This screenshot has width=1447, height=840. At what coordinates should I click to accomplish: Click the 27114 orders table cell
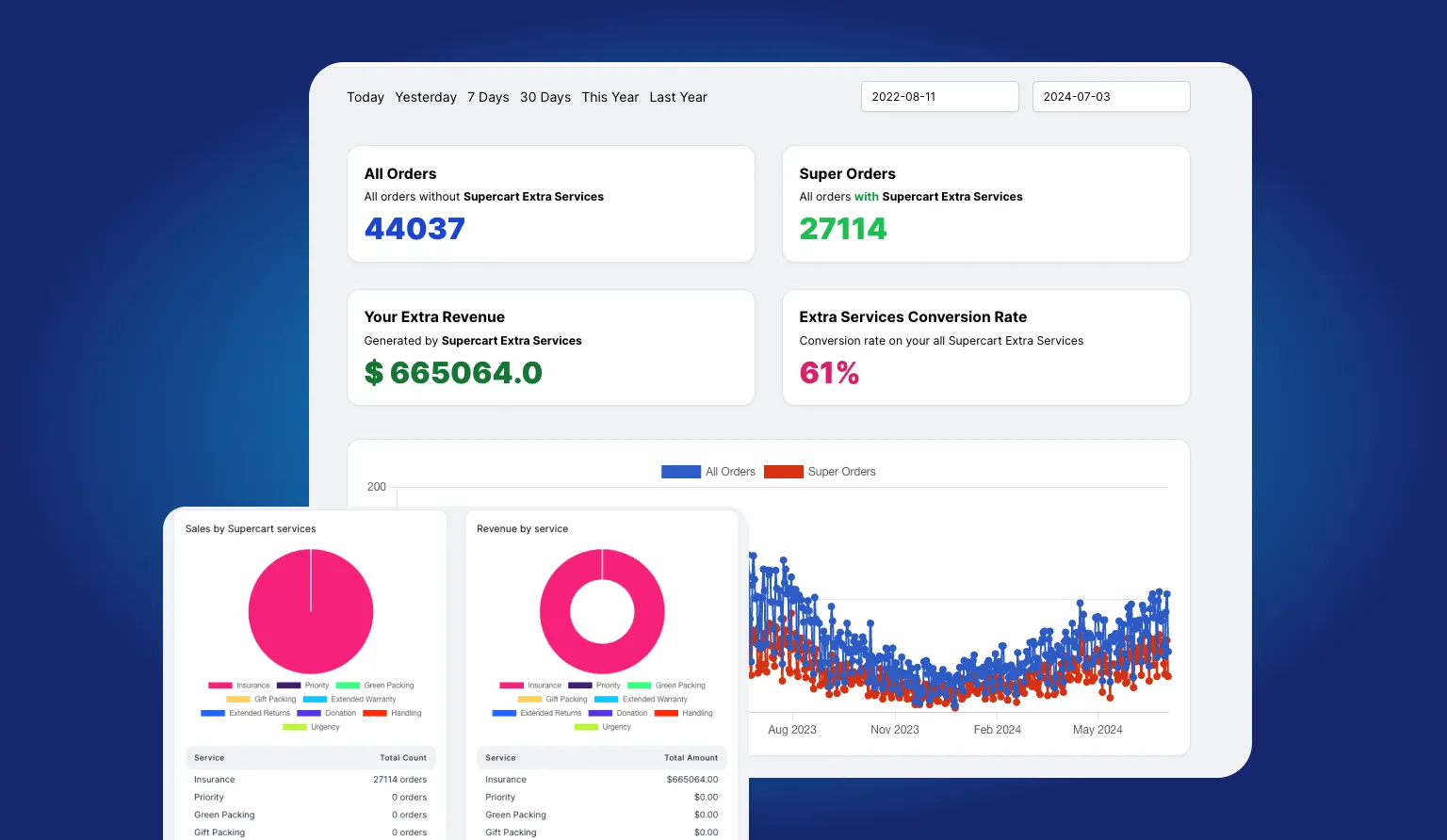[399, 780]
